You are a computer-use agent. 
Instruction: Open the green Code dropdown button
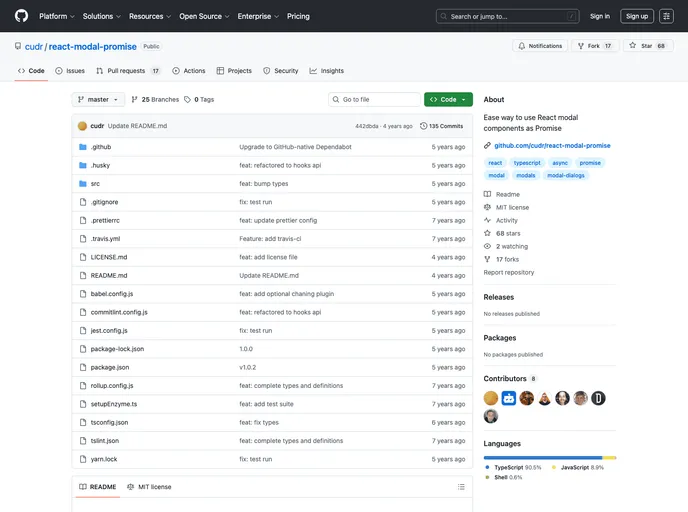pos(448,100)
